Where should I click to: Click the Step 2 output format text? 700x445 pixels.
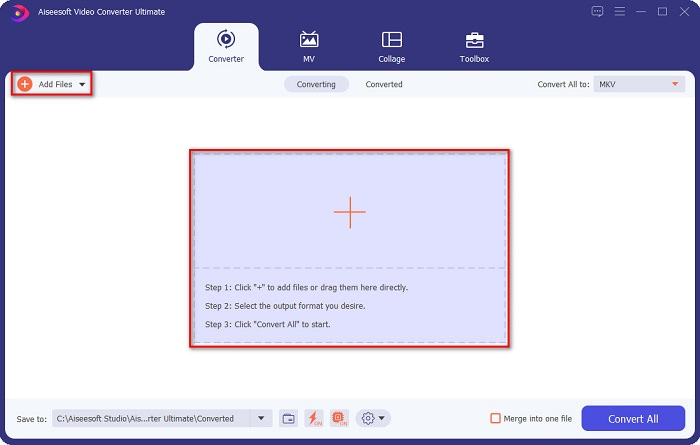[x=285, y=306]
